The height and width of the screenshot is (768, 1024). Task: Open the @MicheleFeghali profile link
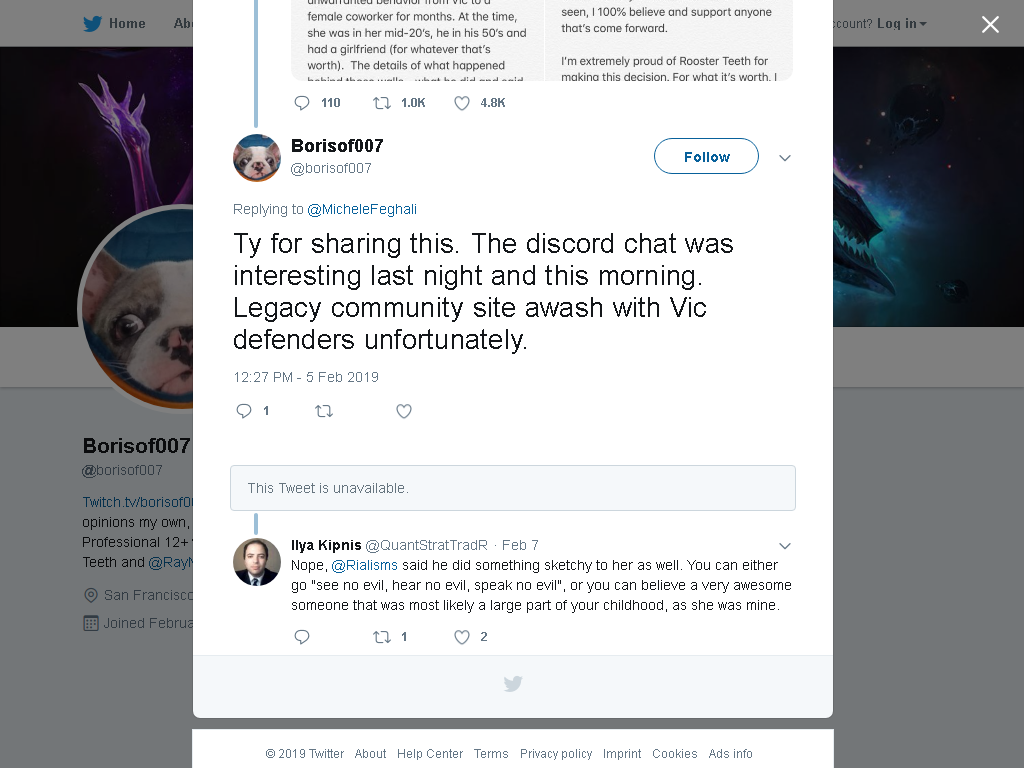pos(362,209)
